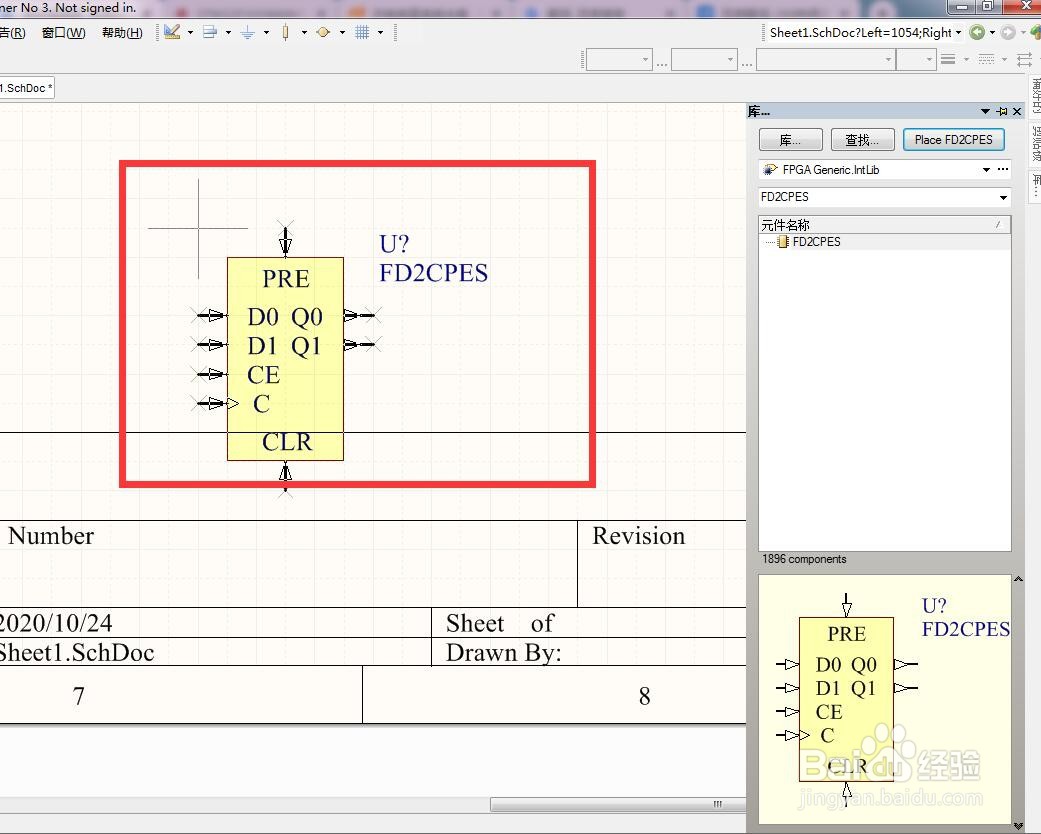Open the 库 vertical side tab
The image size is (1041, 834).
point(1035,185)
